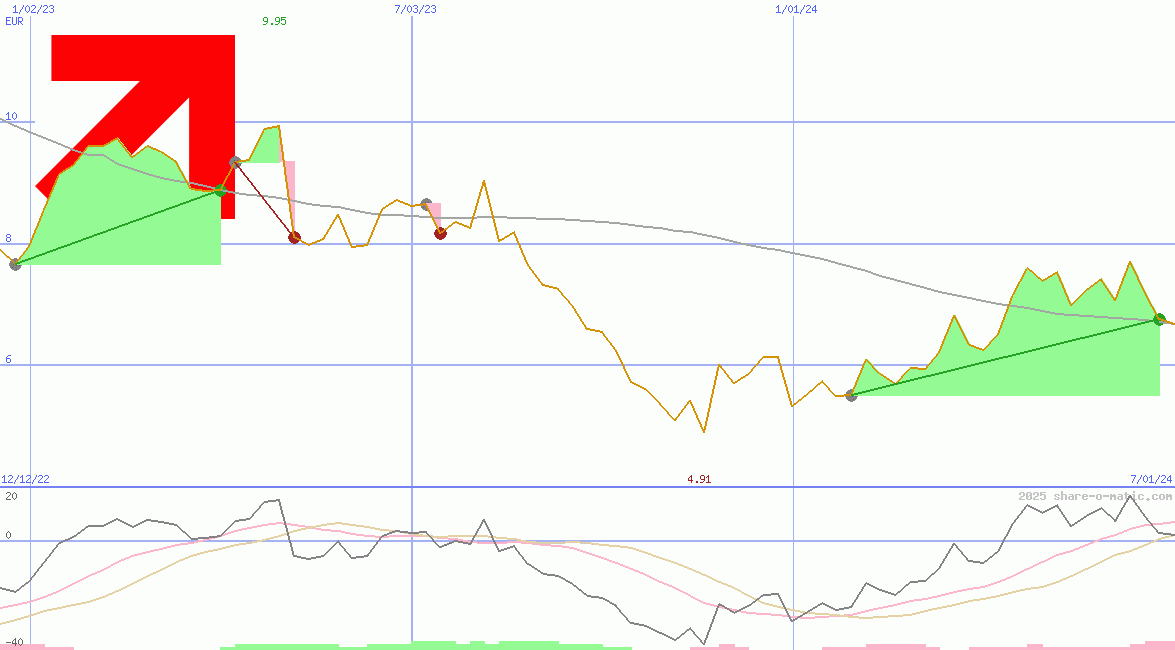This screenshot has height=650, width=1175.
Task: Select red marker just right of 7/03/23 line
Action: pyautogui.click(x=440, y=233)
